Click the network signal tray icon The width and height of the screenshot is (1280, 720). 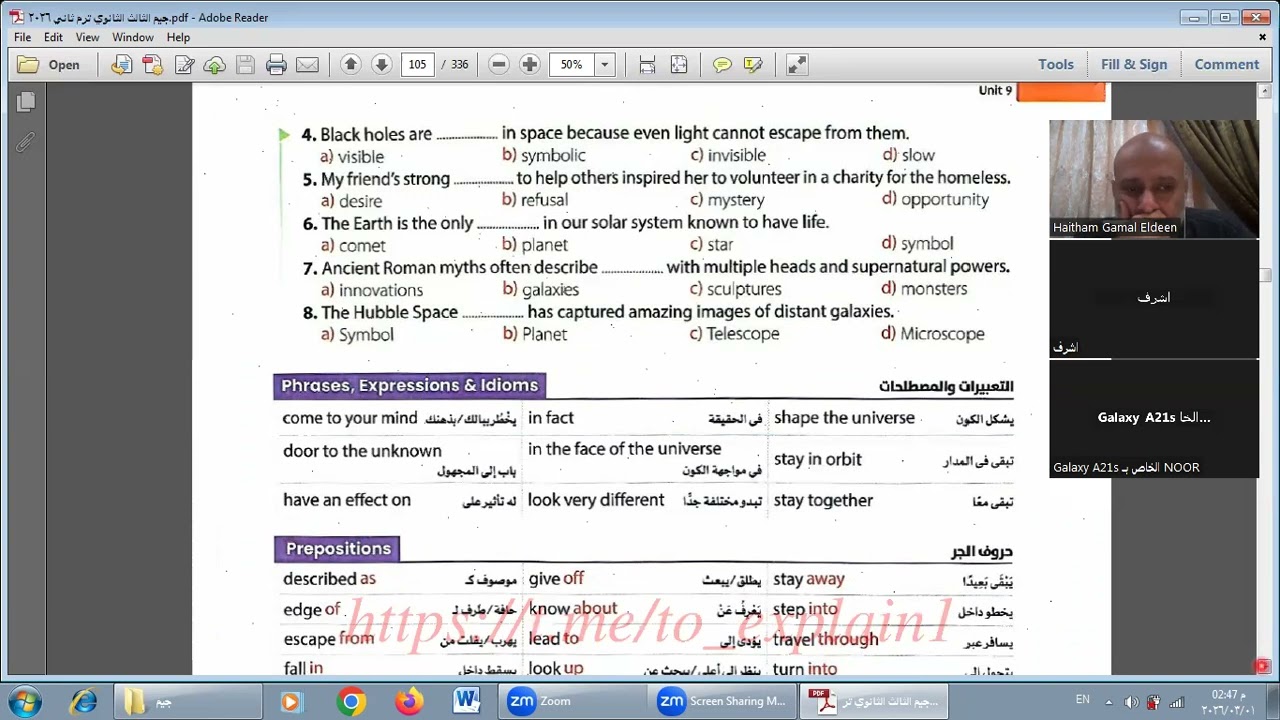[x=1177, y=702]
